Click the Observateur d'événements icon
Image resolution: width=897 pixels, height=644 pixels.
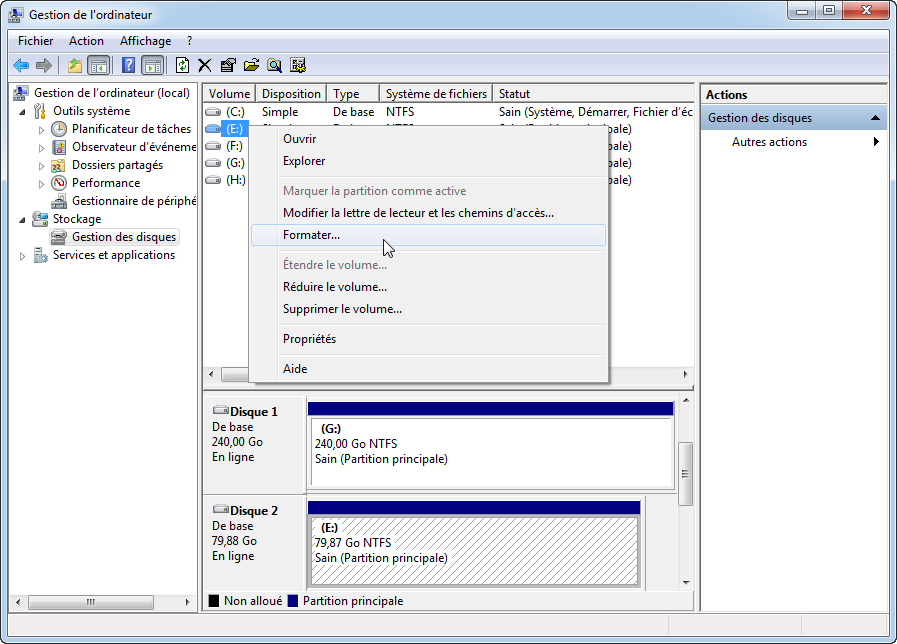point(59,147)
